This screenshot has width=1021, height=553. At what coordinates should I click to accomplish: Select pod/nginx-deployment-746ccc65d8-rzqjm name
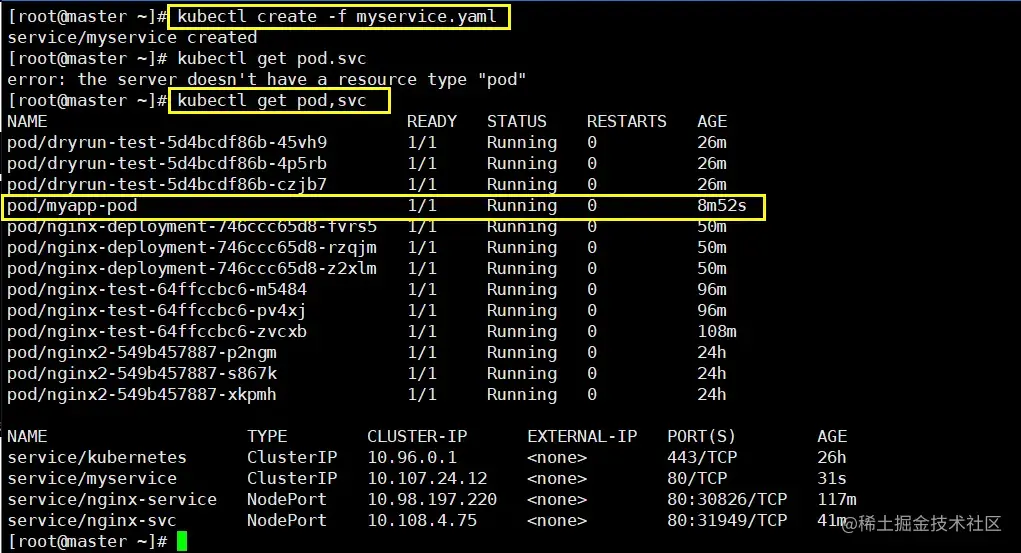click(x=192, y=248)
